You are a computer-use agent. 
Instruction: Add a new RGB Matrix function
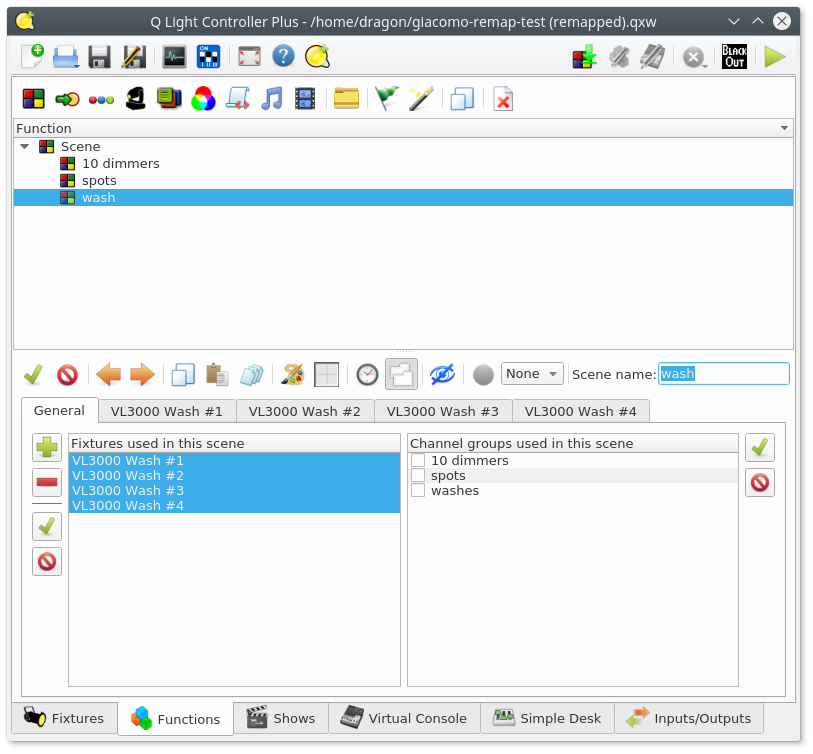click(x=203, y=99)
